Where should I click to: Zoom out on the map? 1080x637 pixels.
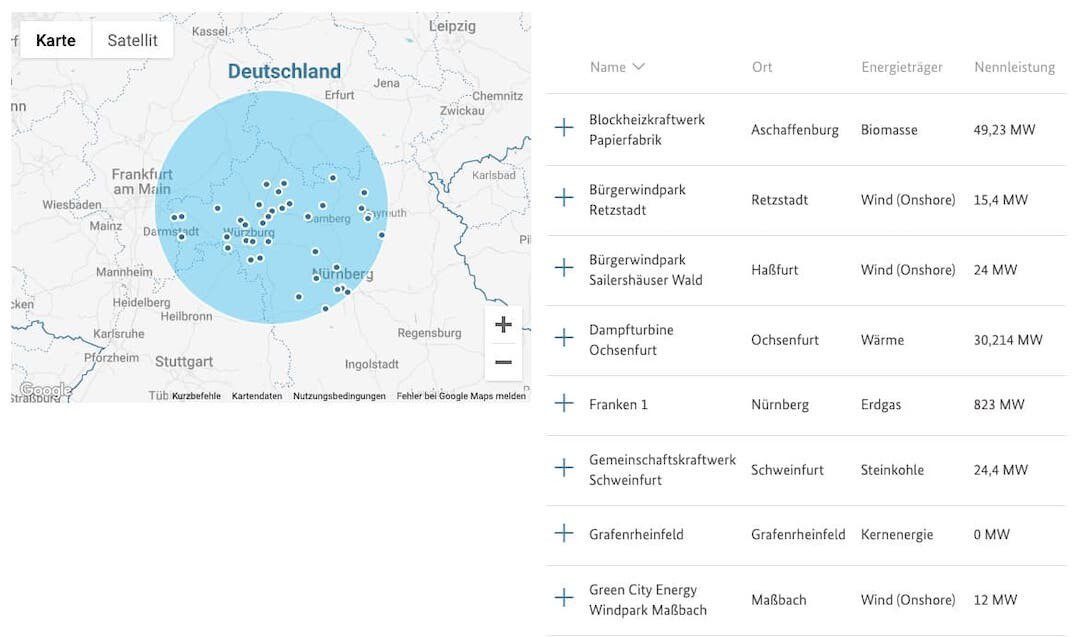(x=503, y=362)
